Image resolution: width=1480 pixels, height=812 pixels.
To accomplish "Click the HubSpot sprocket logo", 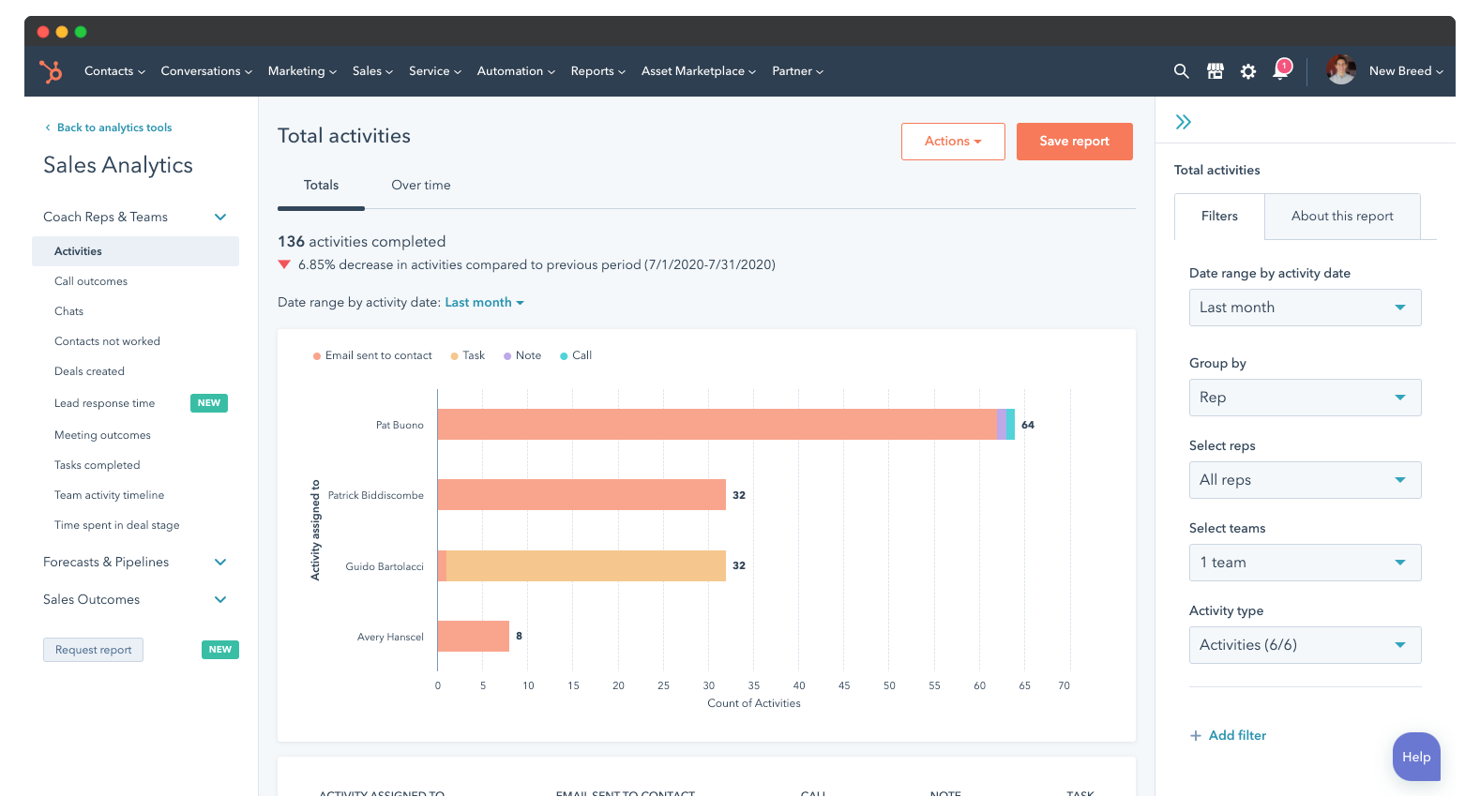I will point(51,71).
